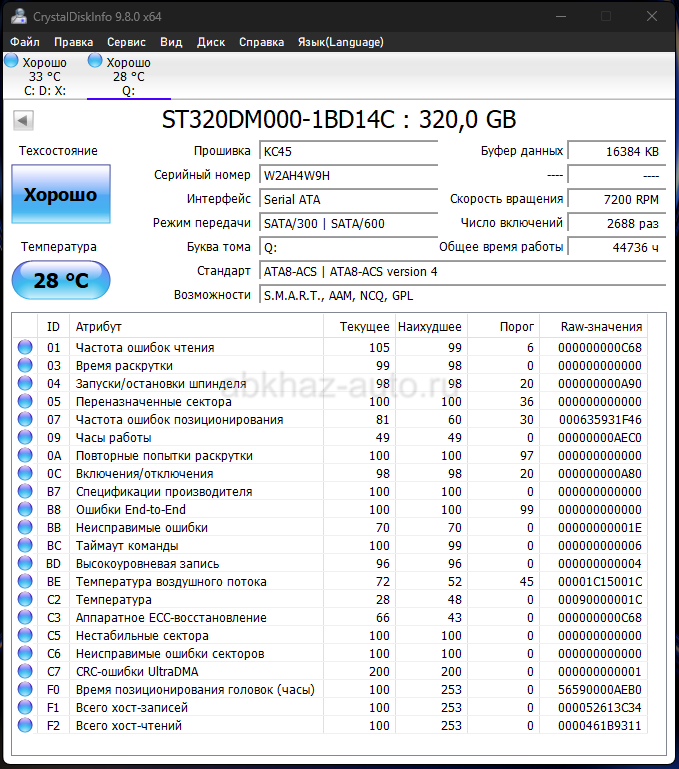Click the CrystalDiskInfo app icon in title bar
This screenshot has width=679, height=769.
pos(17,16)
